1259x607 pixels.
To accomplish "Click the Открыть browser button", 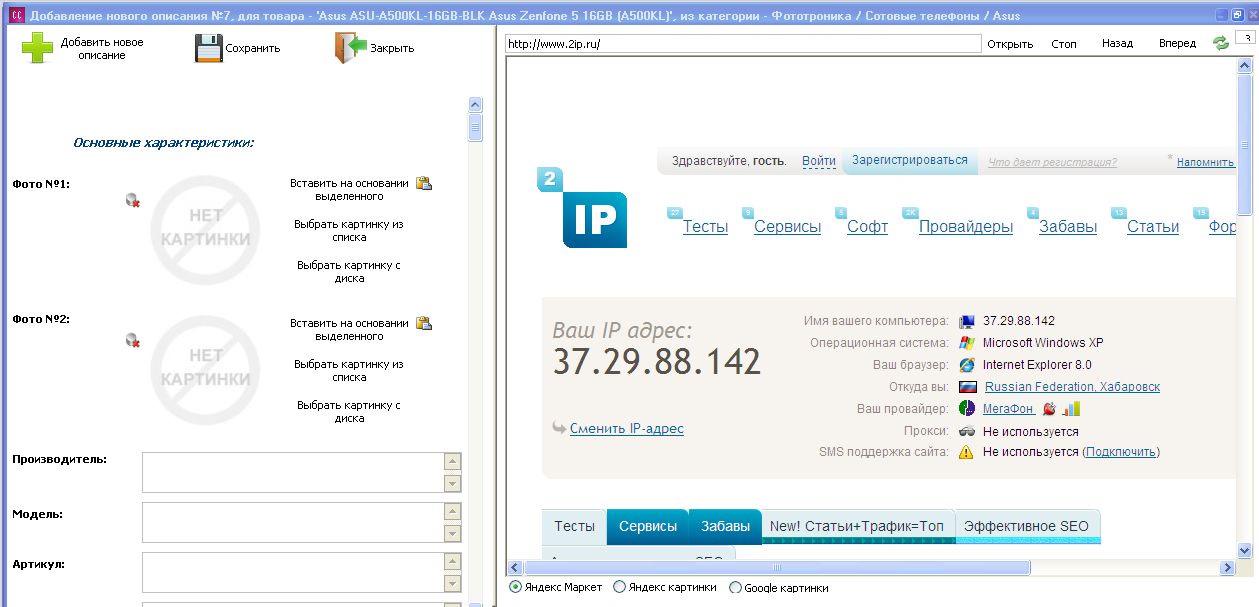I will click(1009, 44).
